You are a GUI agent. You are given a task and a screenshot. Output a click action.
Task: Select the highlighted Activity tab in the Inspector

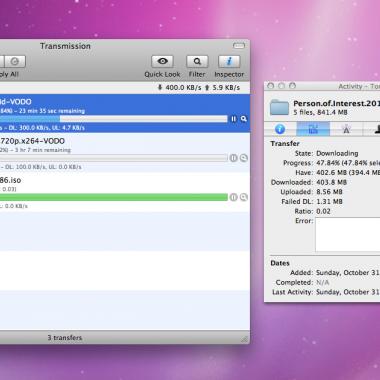pos(313,129)
